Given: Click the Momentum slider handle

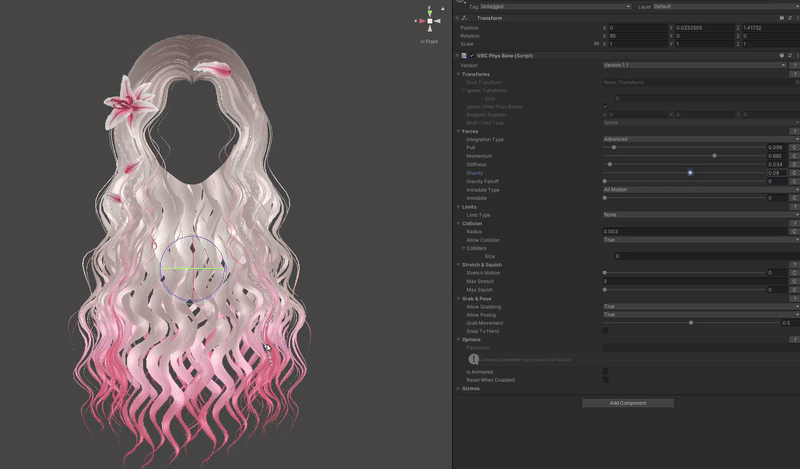Looking at the screenshot, I should [x=714, y=156].
